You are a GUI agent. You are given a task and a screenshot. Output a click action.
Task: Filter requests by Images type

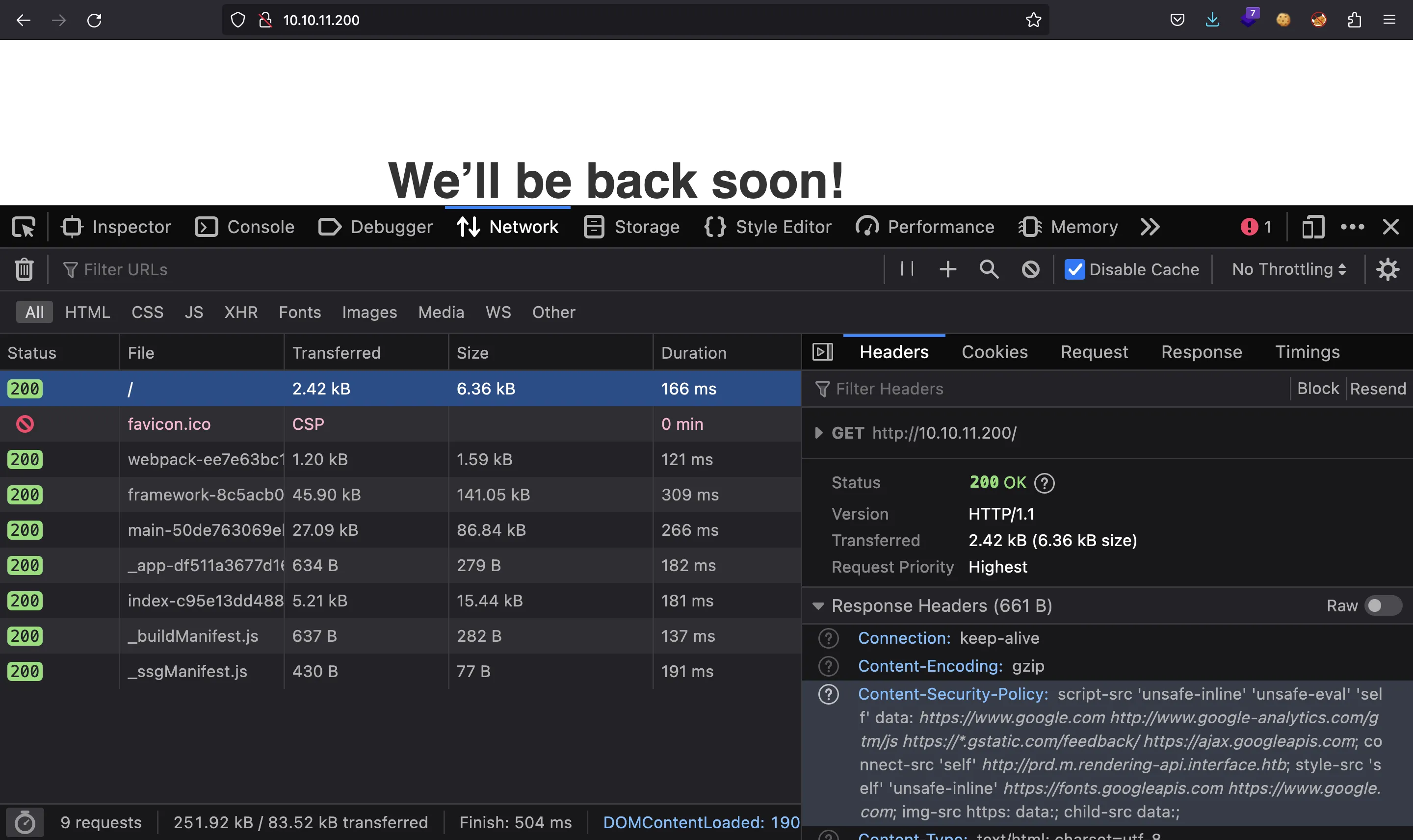pos(369,312)
